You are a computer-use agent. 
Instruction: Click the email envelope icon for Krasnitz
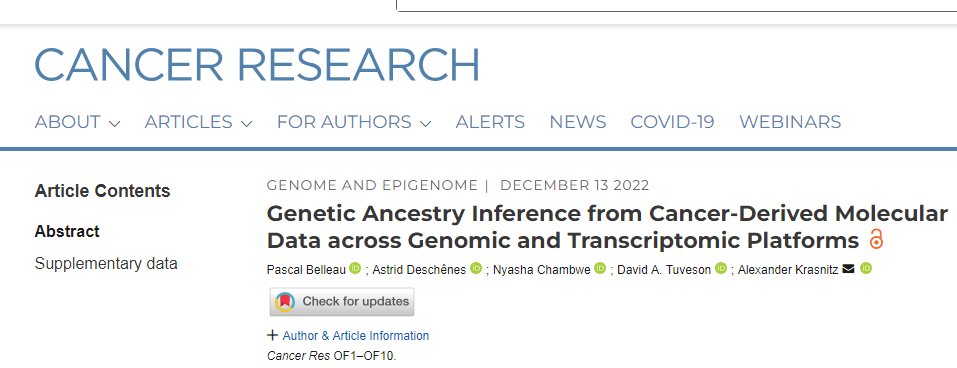click(x=848, y=269)
